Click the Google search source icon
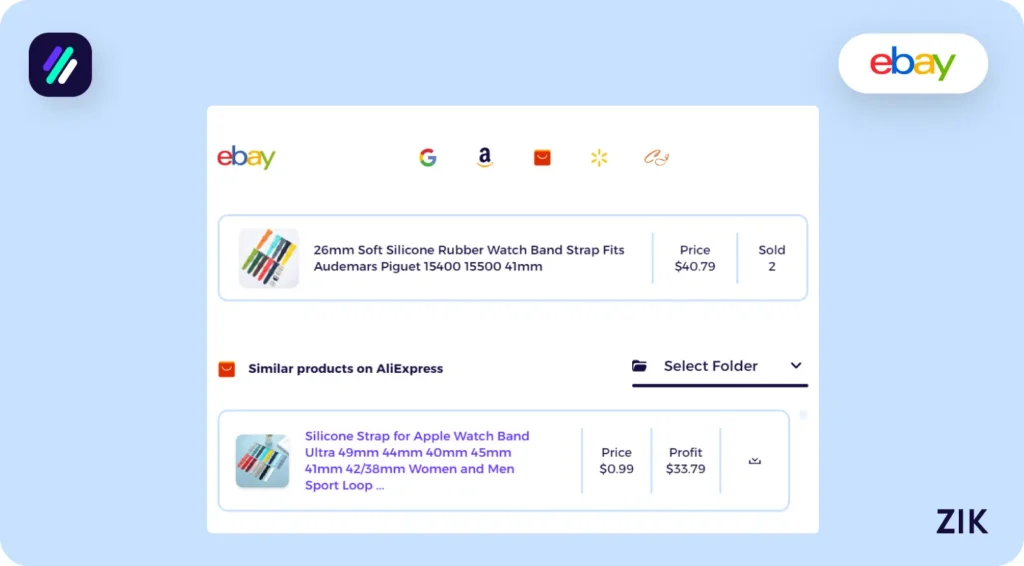The width and height of the screenshot is (1024, 566). click(428, 157)
